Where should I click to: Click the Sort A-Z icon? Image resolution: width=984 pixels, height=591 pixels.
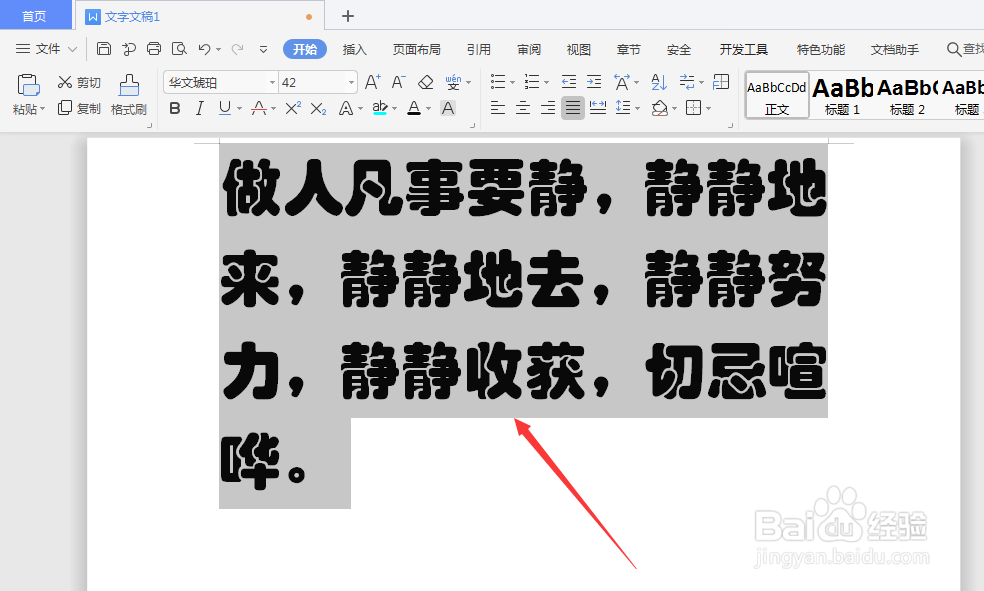pyautogui.click(x=659, y=82)
